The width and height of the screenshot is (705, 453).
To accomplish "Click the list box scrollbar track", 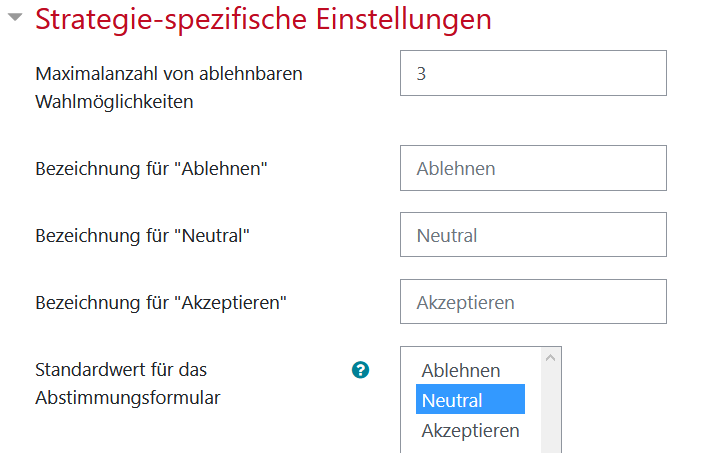I will pyautogui.click(x=550, y=410).
